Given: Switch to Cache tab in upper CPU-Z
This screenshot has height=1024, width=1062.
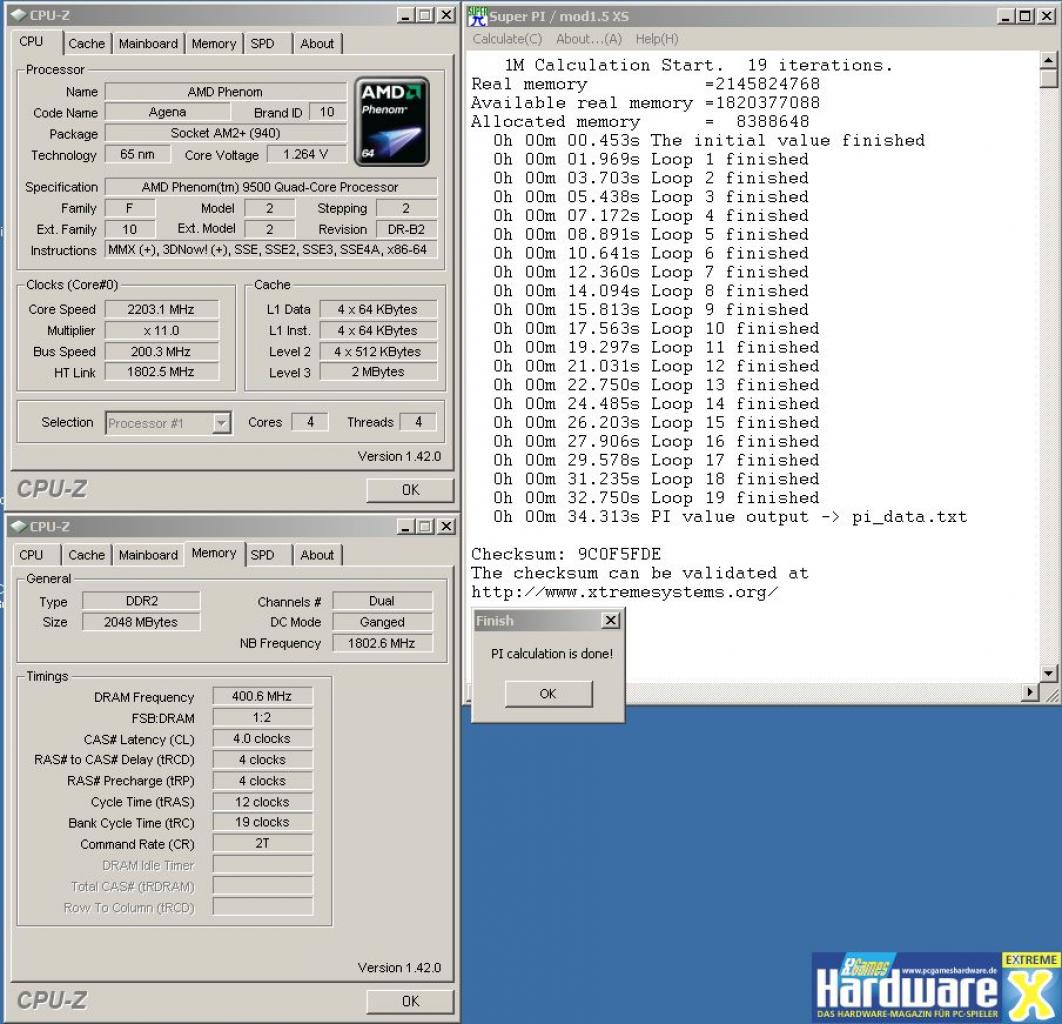Looking at the screenshot, I should tap(87, 43).
